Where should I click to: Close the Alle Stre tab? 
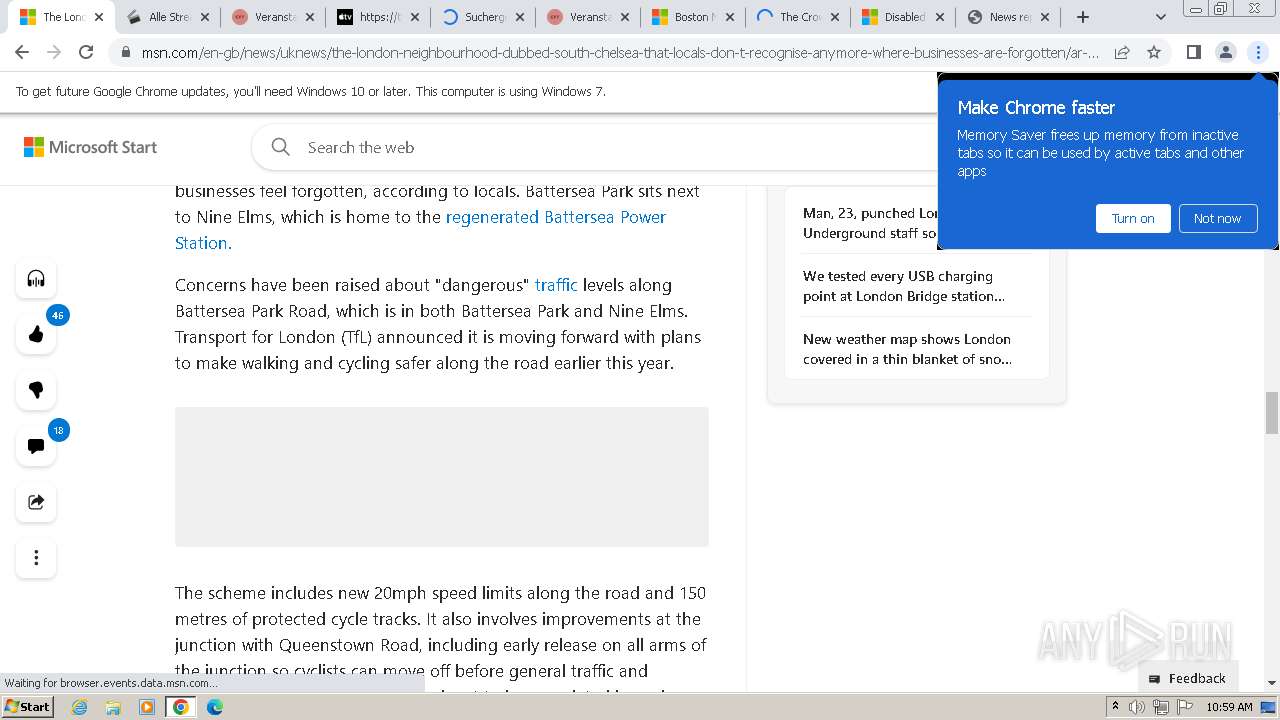tap(204, 17)
